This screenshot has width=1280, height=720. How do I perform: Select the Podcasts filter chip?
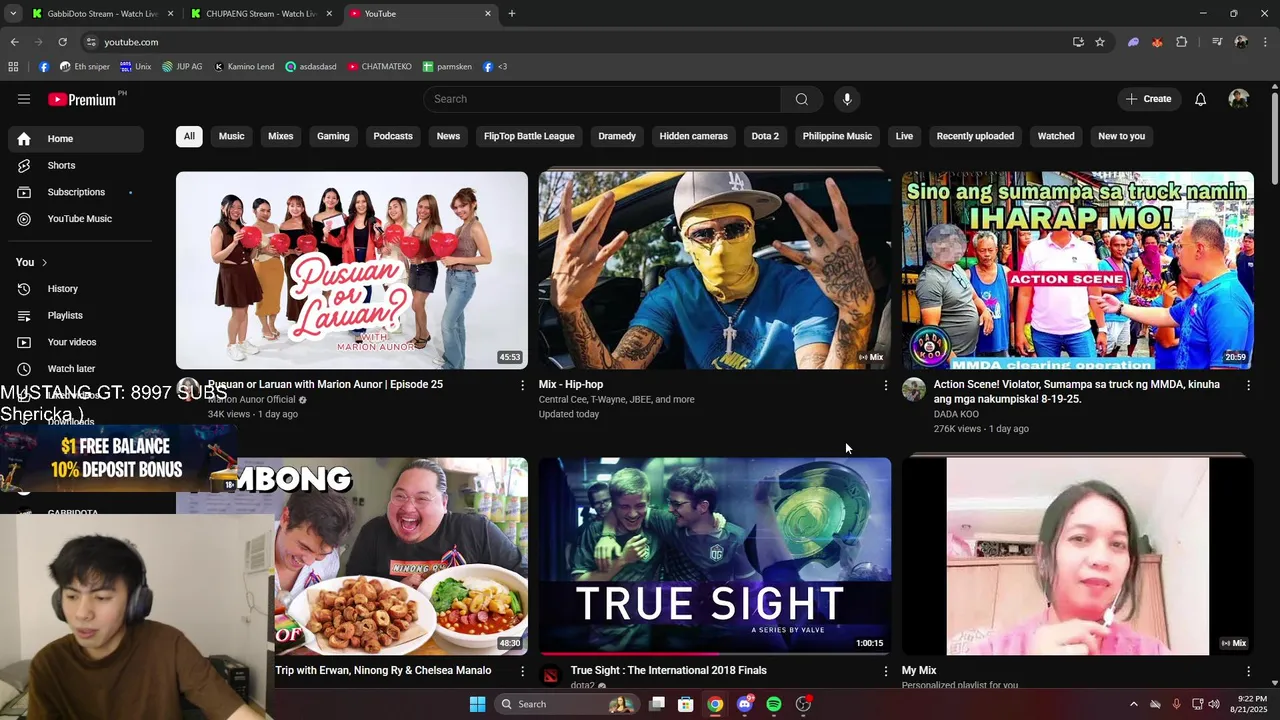(x=393, y=136)
